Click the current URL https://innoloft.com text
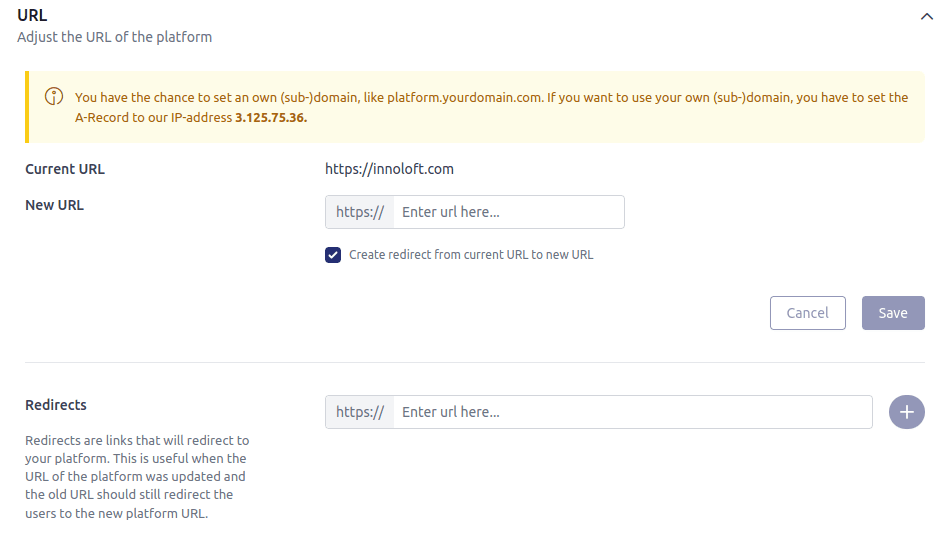951x548 pixels. coord(389,169)
